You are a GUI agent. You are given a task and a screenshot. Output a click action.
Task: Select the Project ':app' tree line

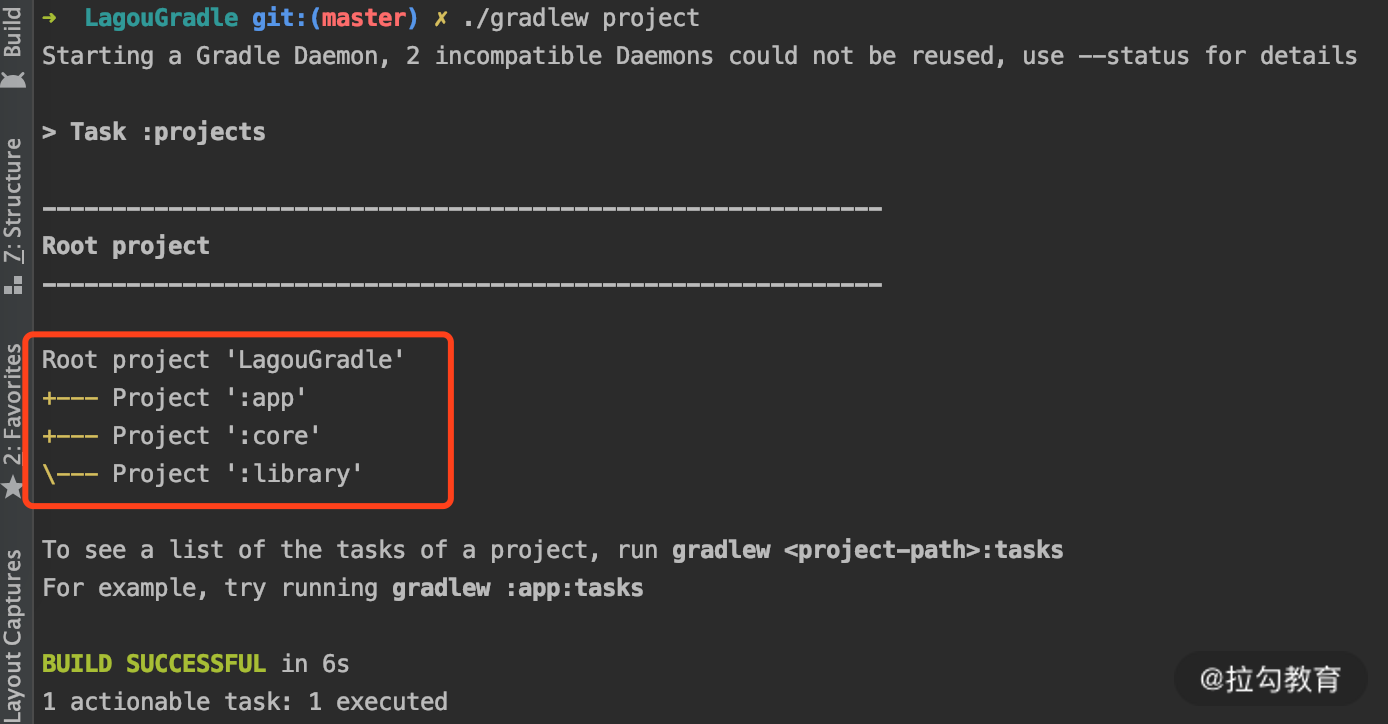click(174, 398)
